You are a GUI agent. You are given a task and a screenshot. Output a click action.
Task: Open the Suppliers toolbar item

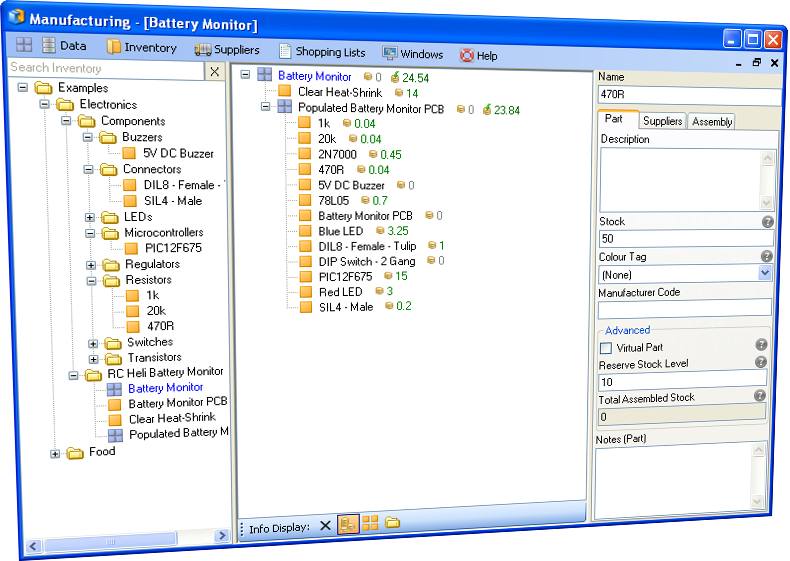227,49
